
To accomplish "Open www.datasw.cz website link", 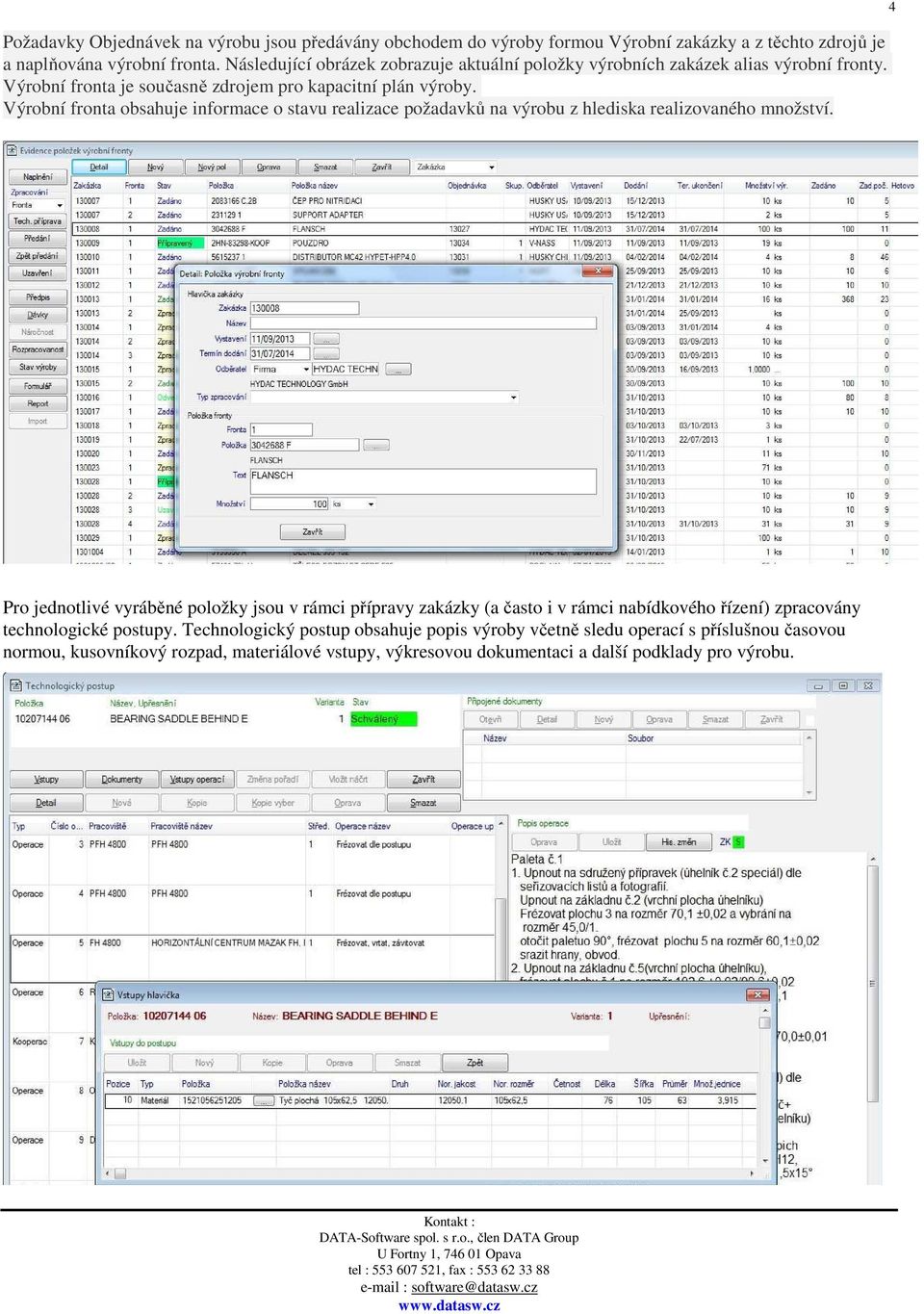I will [449, 1305].
